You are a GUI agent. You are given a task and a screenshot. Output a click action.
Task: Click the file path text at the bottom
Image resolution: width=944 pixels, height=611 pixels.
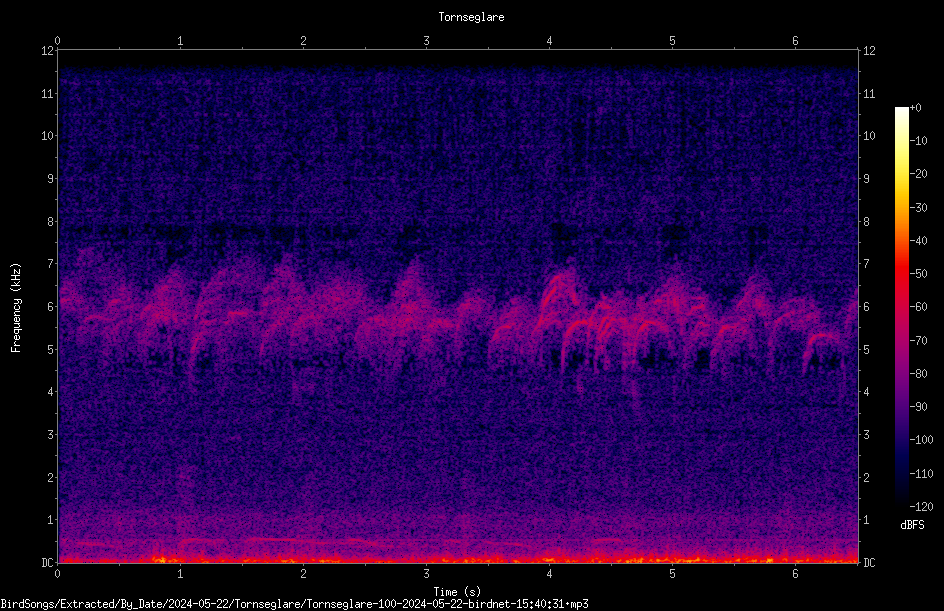pyautogui.click(x=294, y=604)
